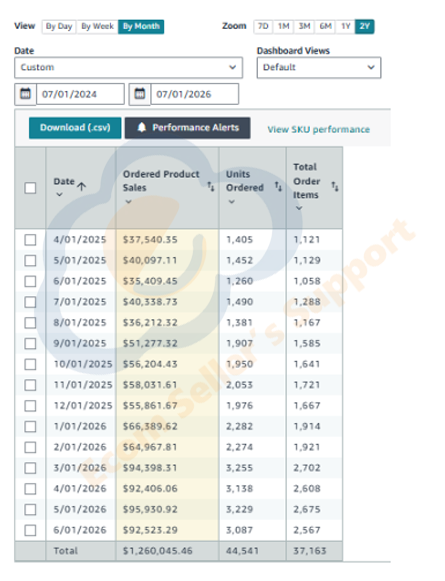Viewport: 445px width, 581px height.
Task: Select the sales value $51,277.32
Action: point(150,343)
